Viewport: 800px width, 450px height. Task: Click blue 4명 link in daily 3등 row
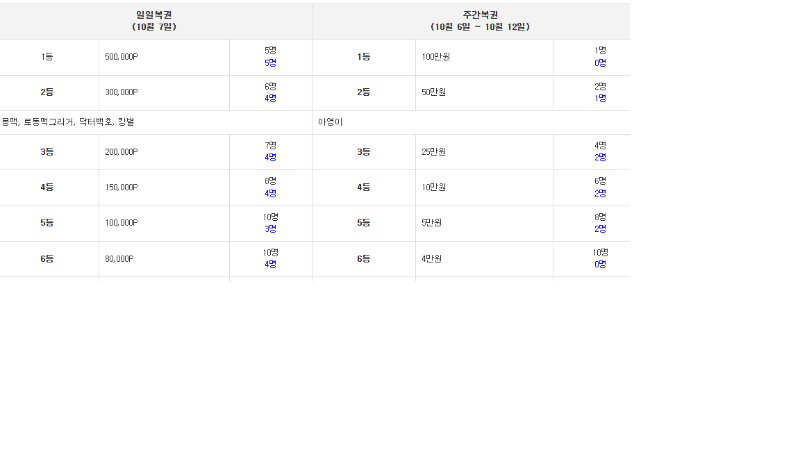coord(270,157)
